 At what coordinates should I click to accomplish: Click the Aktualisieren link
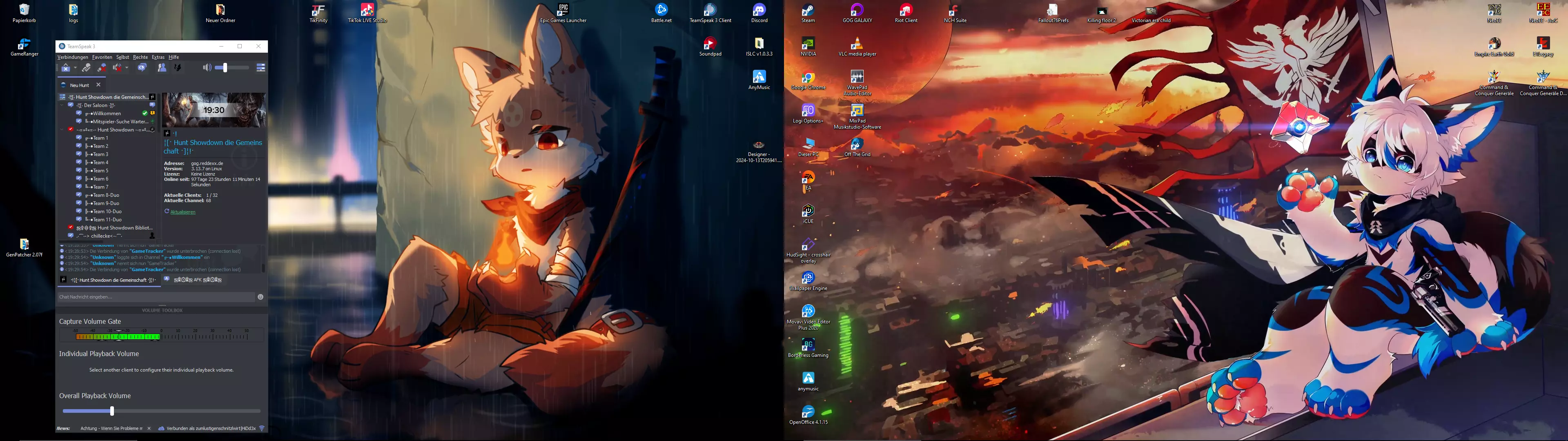coord(183,212)
